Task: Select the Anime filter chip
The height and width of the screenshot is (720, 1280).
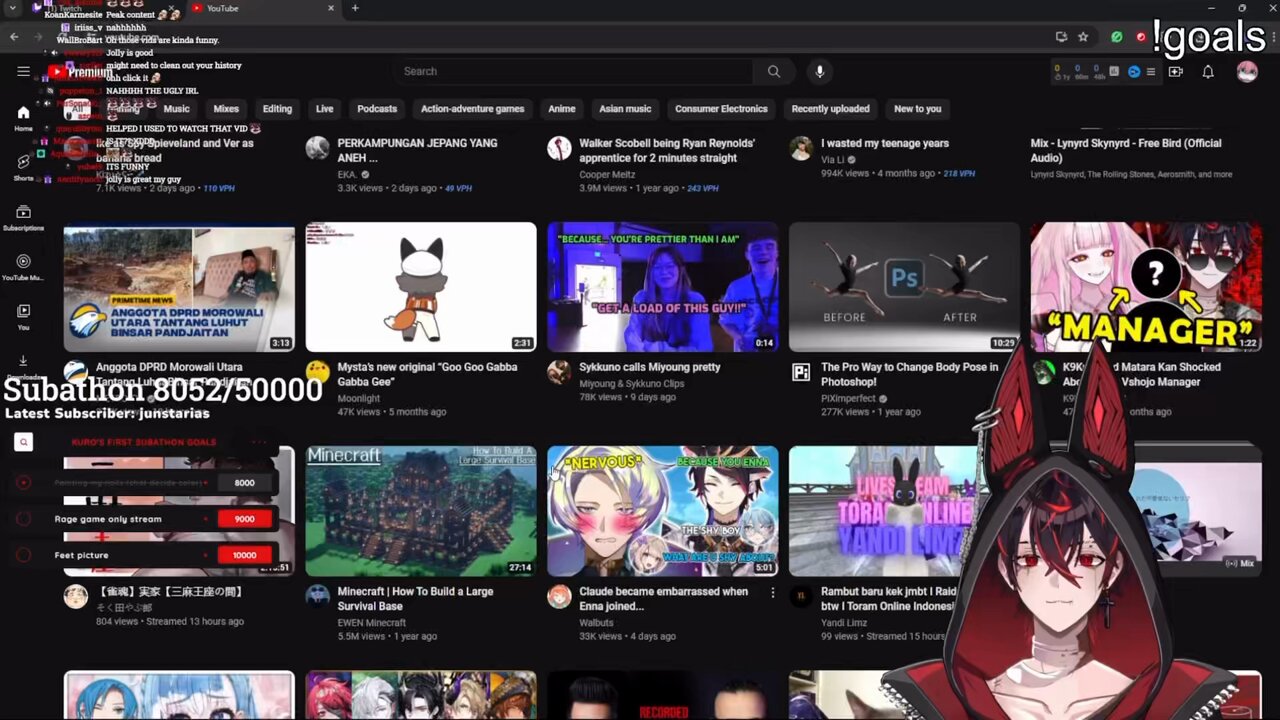Action: click(x=561, y=109)
